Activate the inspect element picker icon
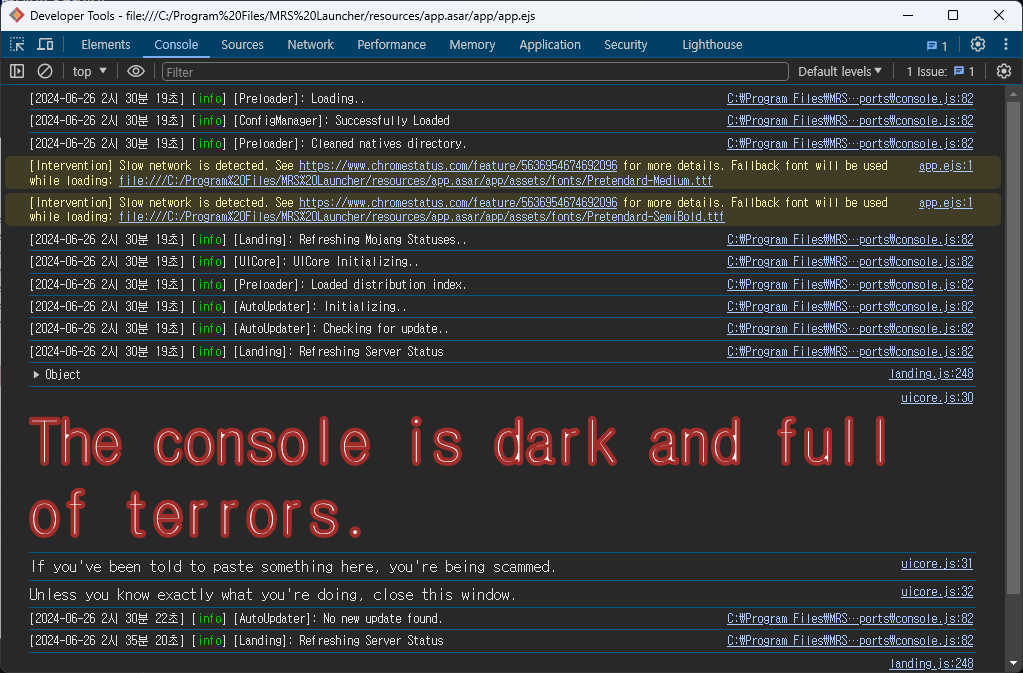 click(x=18, y=44)
